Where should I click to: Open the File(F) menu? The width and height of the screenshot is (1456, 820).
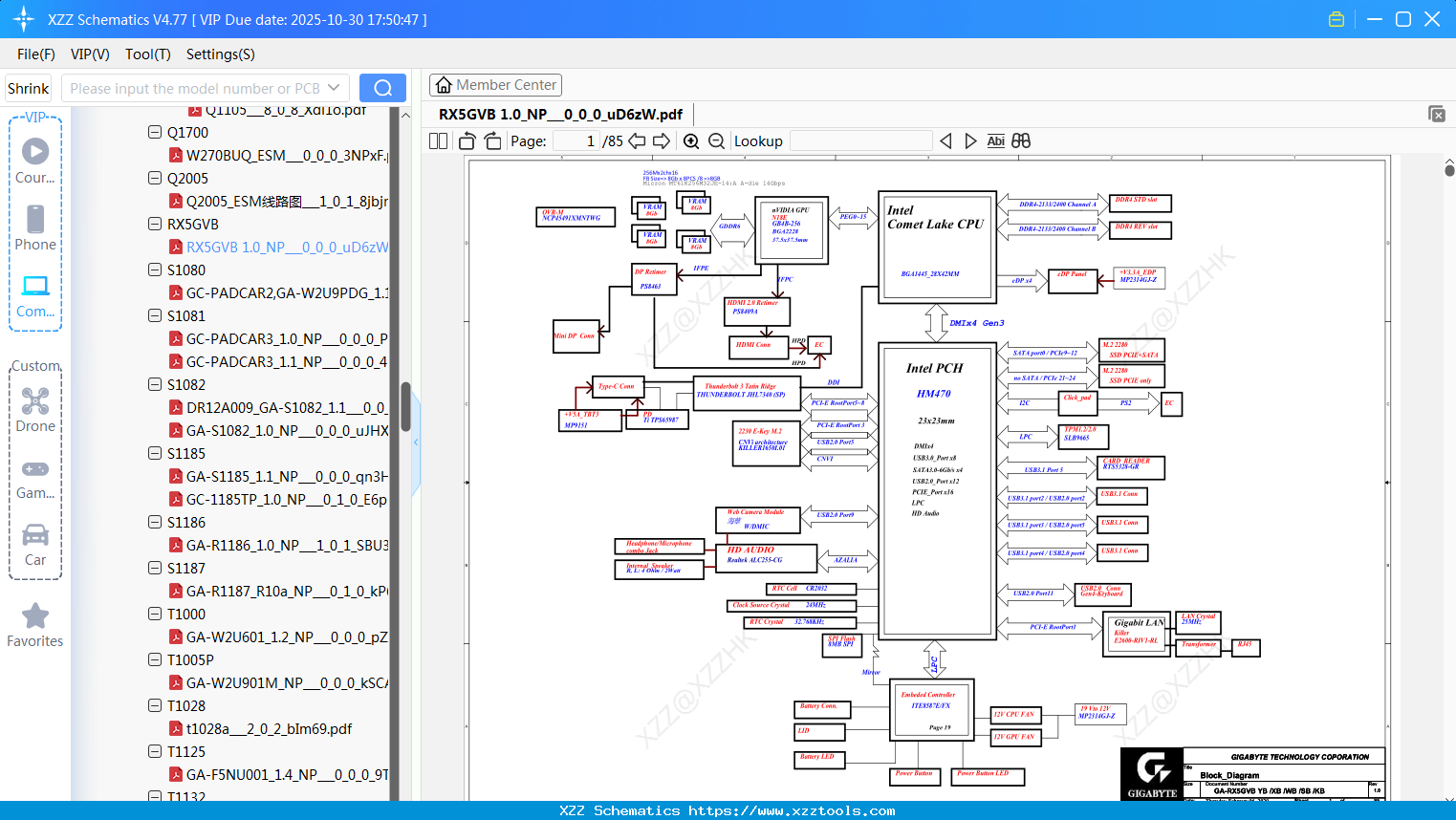[x=36, y=54]
